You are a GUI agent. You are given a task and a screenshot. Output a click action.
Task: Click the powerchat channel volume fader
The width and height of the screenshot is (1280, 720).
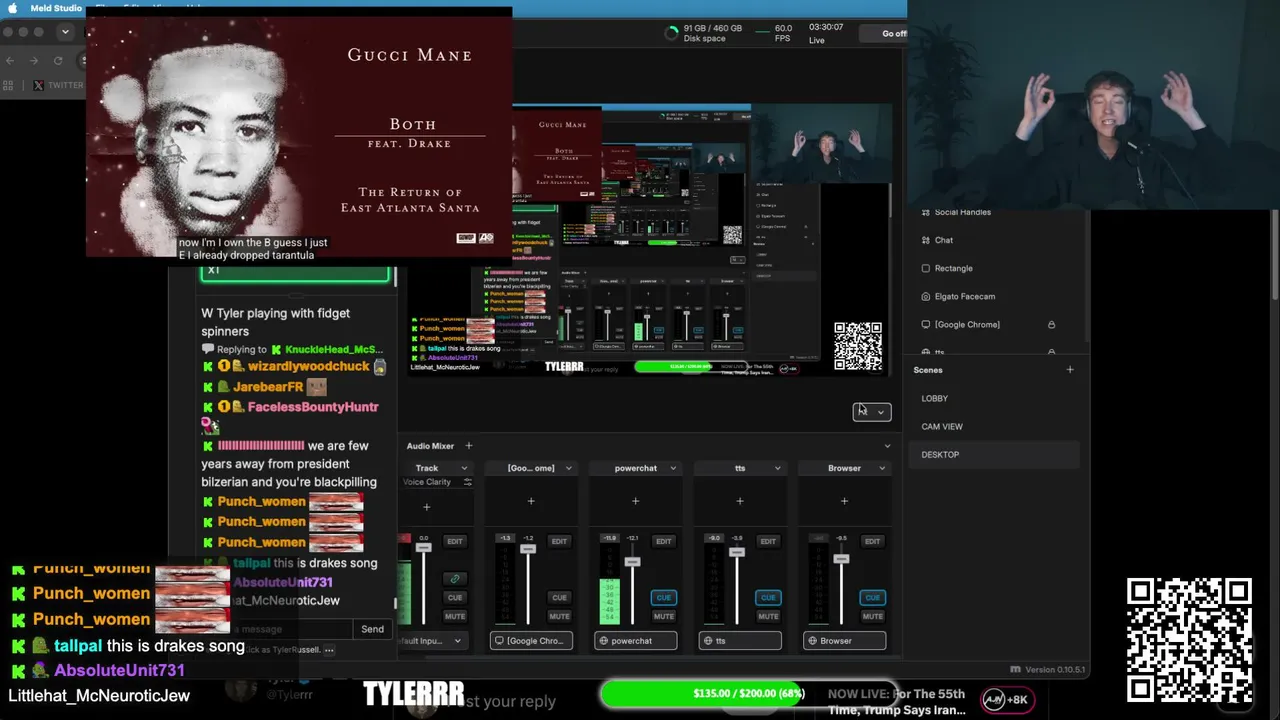click(x=632, y=562)
